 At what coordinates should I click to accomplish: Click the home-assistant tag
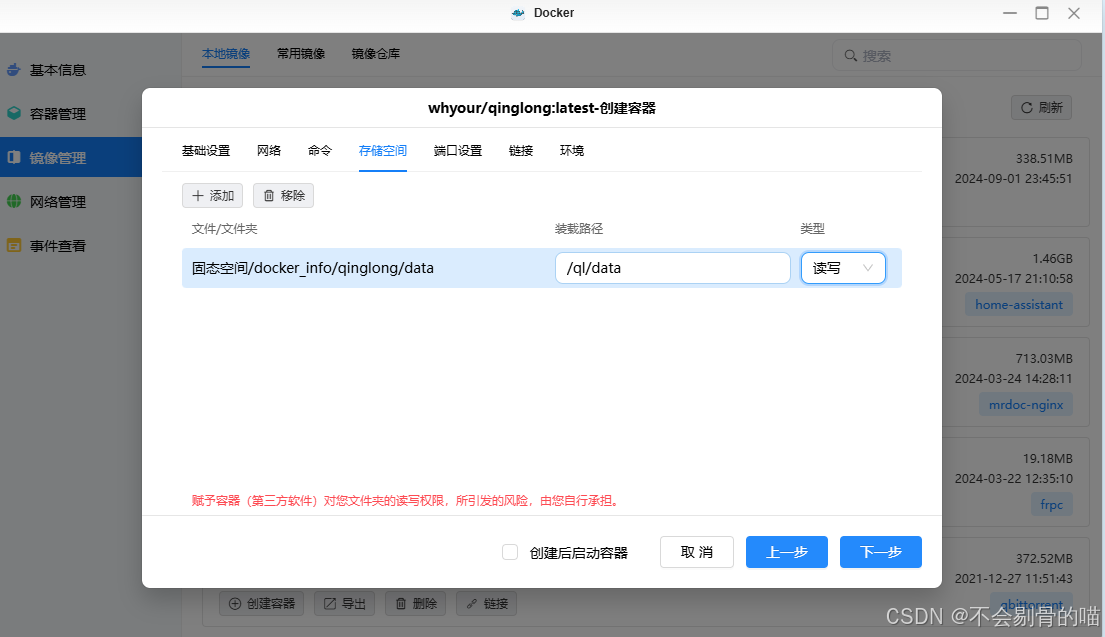(1019, 305)
